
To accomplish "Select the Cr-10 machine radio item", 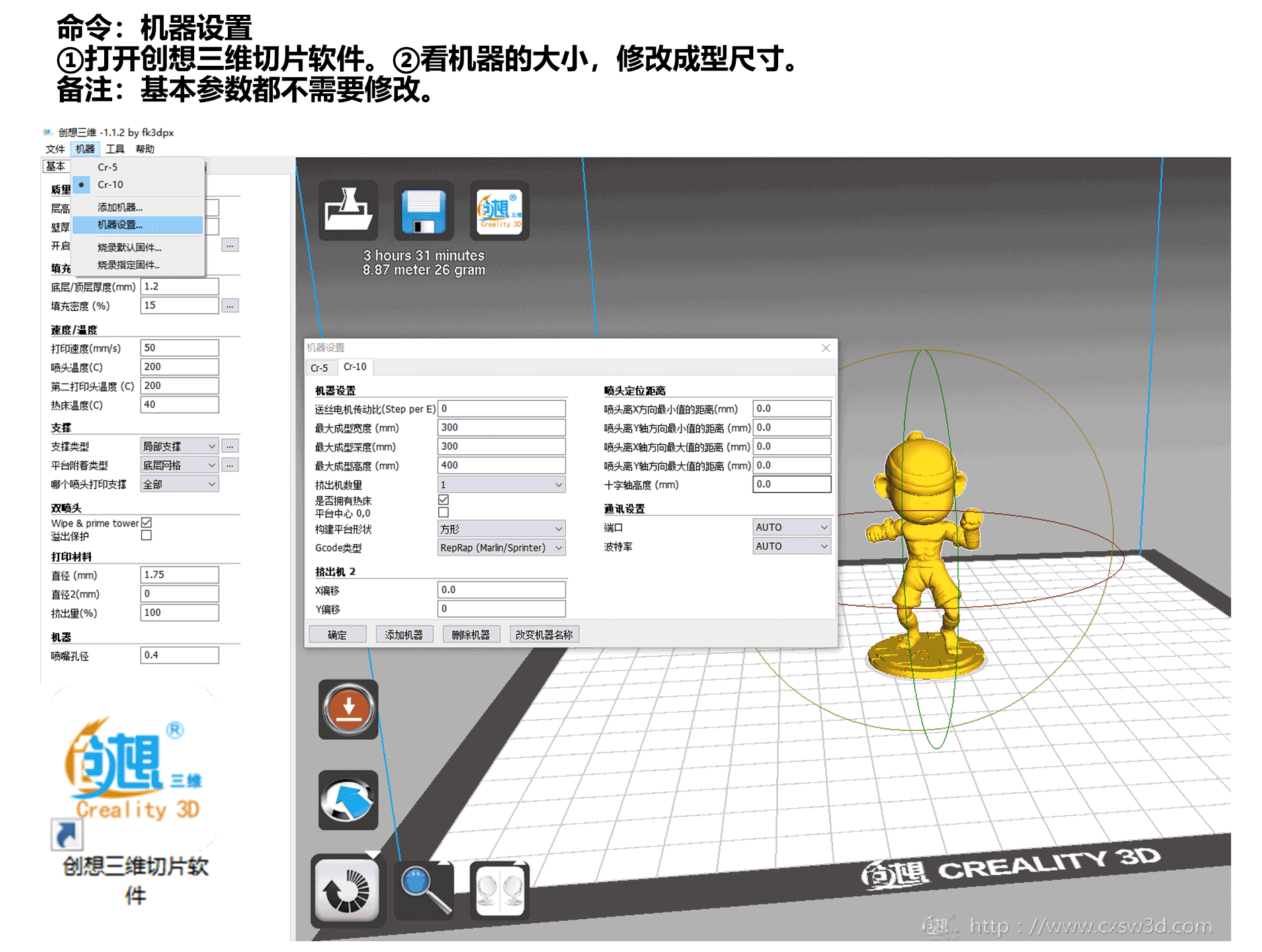I will pyautogui.click(x=138, y=185).
